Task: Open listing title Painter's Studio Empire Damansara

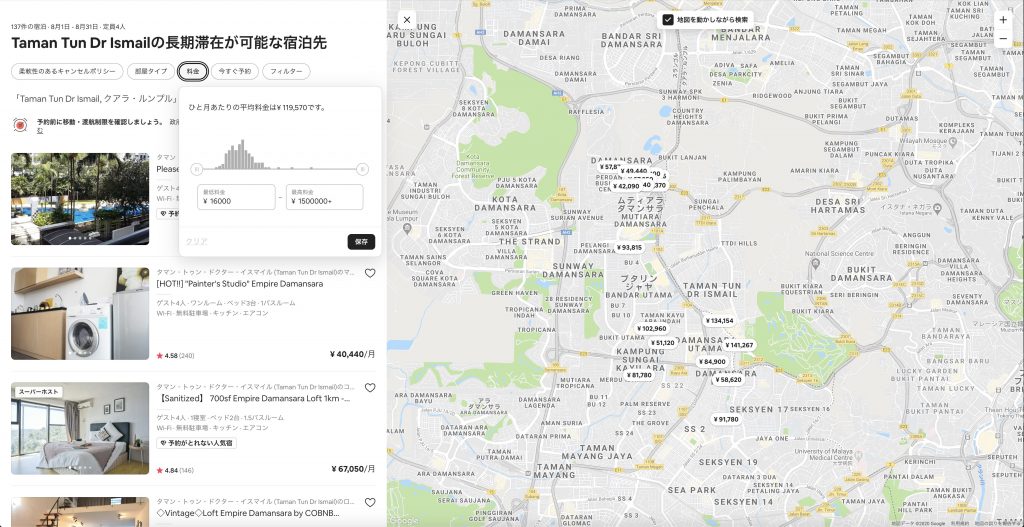Action: [x=240, y=284]
